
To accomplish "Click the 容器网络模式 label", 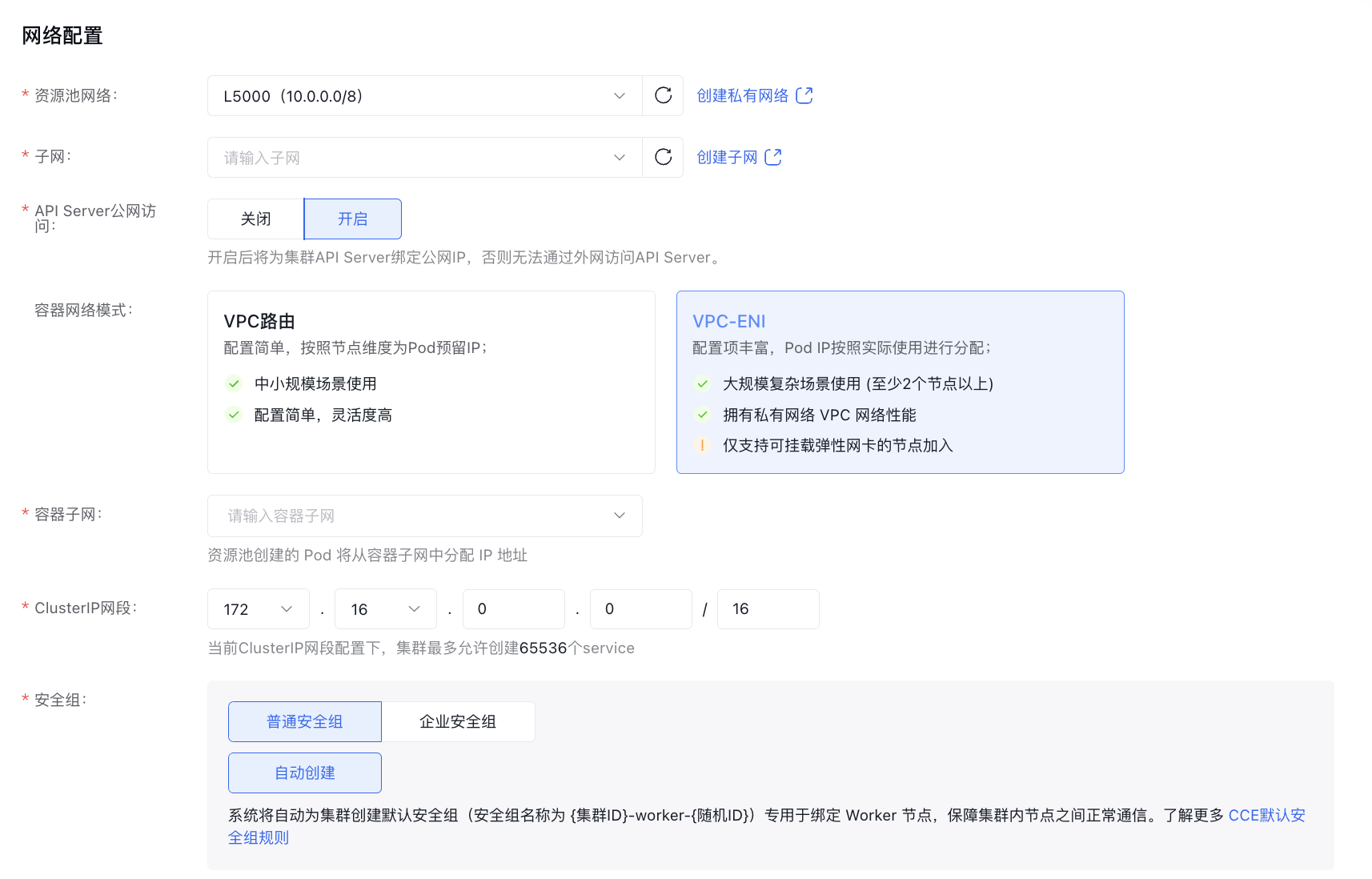I will tap(83, 310).
